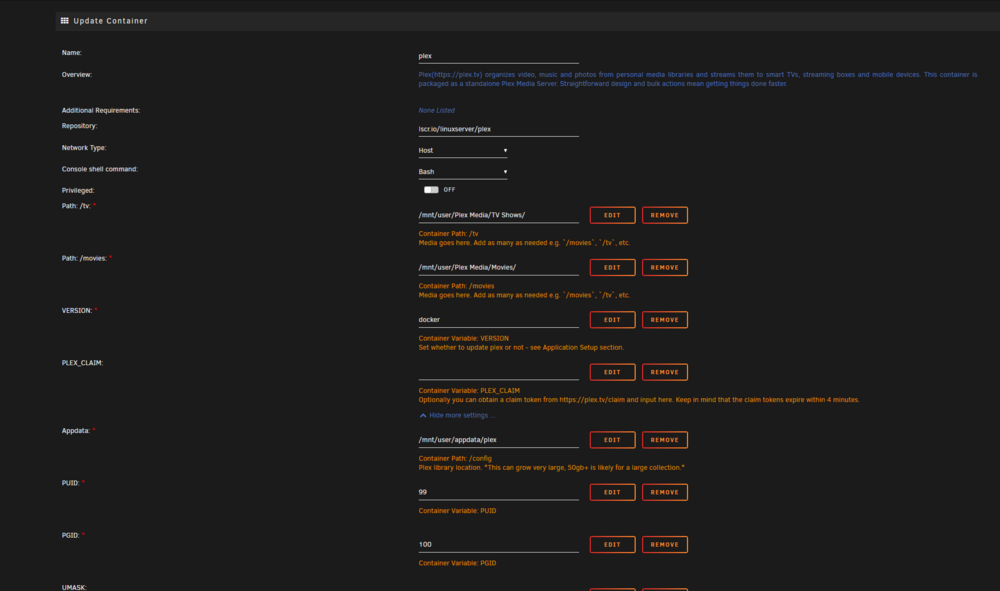Click the Name field containing plex

click(x=498, y=56)
